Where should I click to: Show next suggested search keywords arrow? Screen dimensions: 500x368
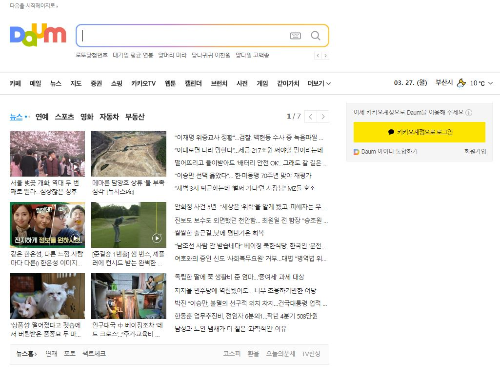[x=325, y=55]
